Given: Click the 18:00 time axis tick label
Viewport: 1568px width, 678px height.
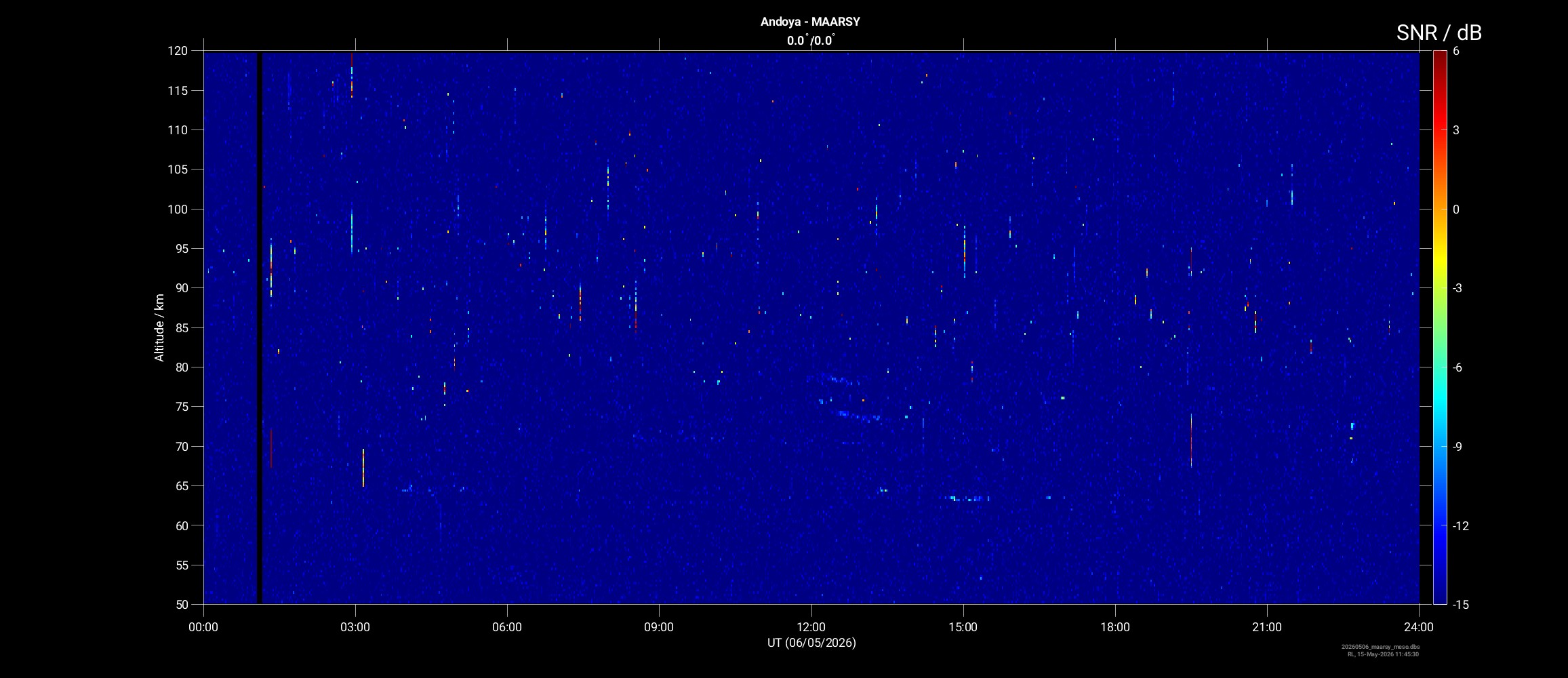Looking at the screenshot, I should click(1114, 627).
